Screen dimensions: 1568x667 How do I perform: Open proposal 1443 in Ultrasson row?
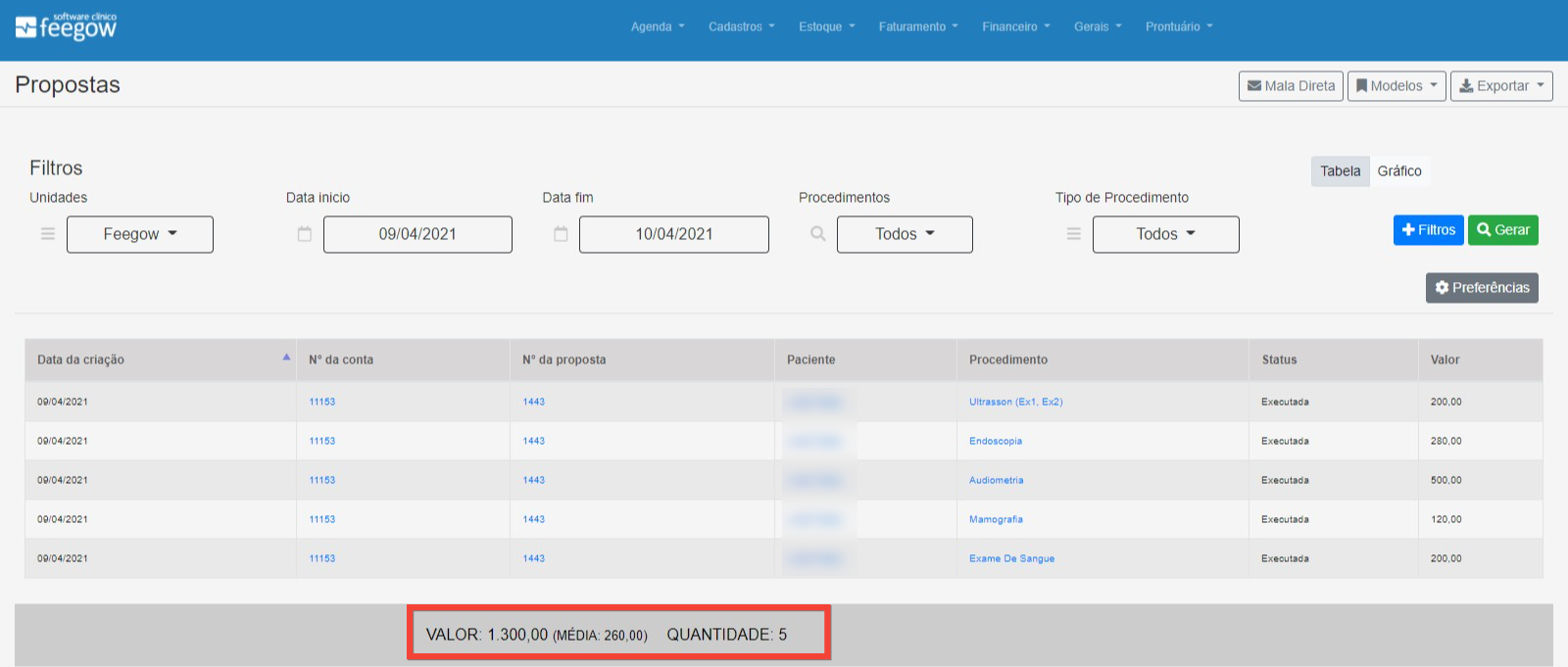tap(534, 402)
